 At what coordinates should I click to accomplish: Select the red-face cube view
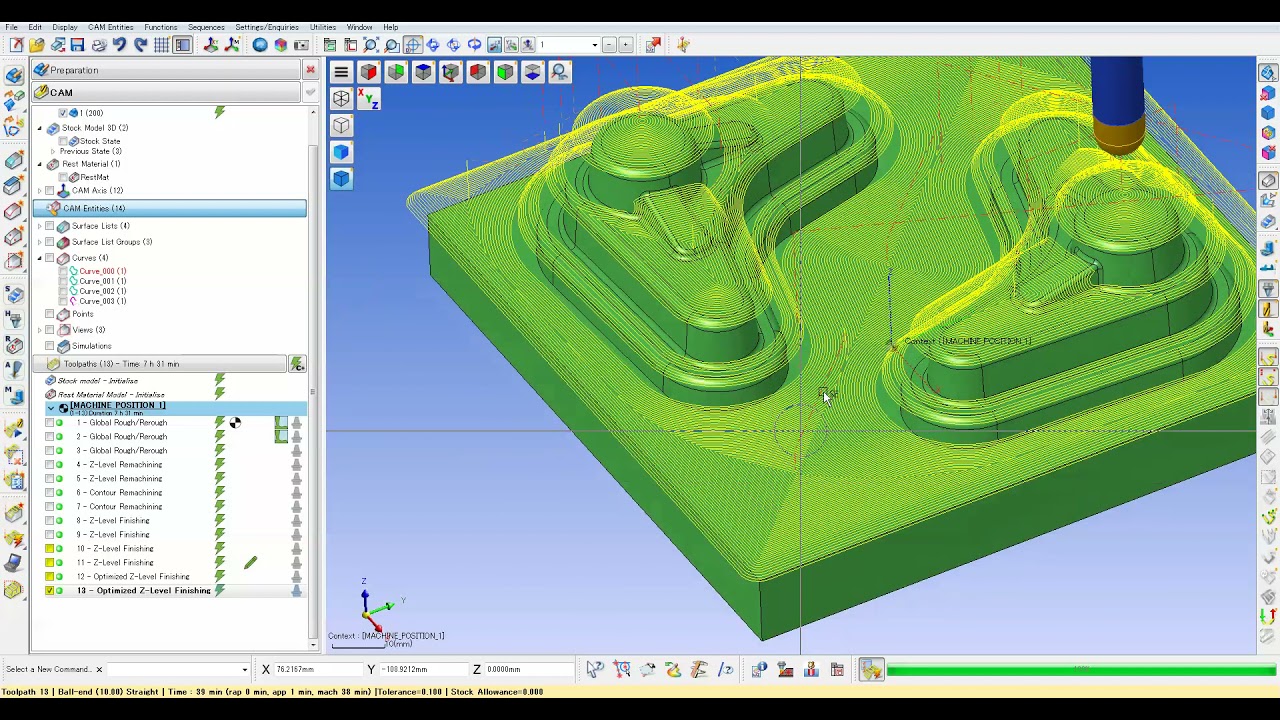pyautogui.click(x=369, y=72)
